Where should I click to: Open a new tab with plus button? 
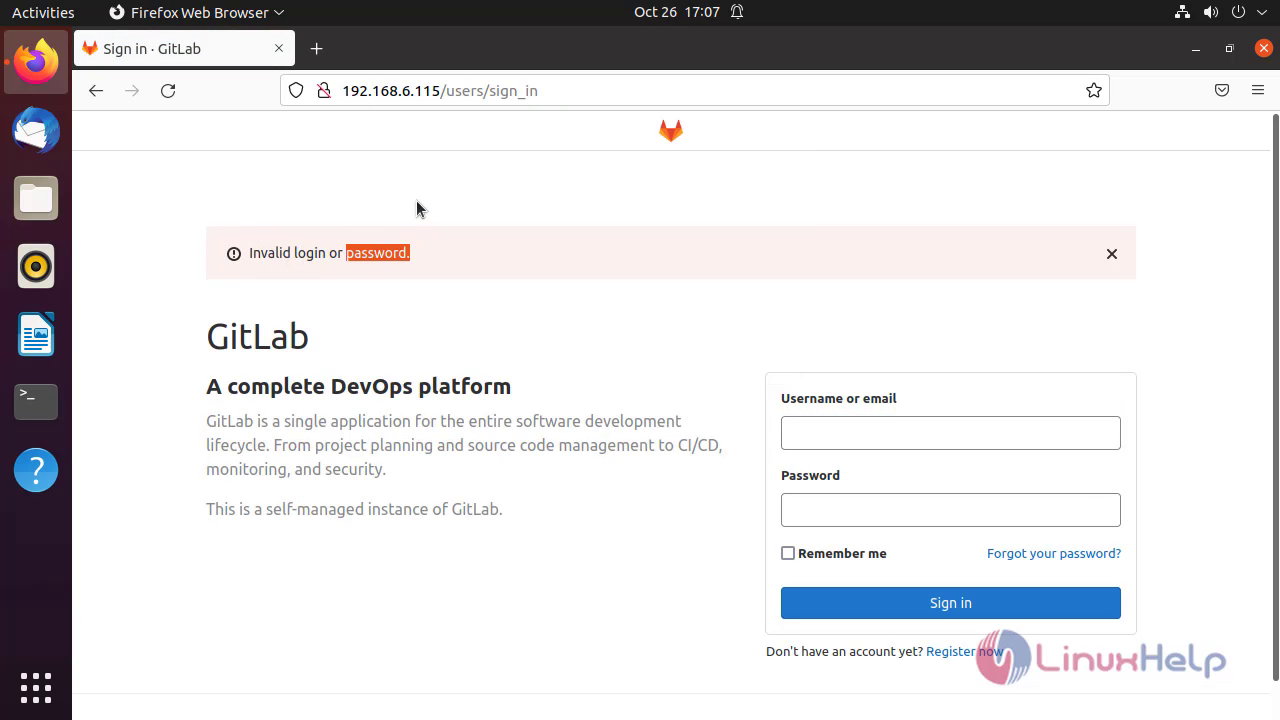pyautogui.click(x=316, y=48)
